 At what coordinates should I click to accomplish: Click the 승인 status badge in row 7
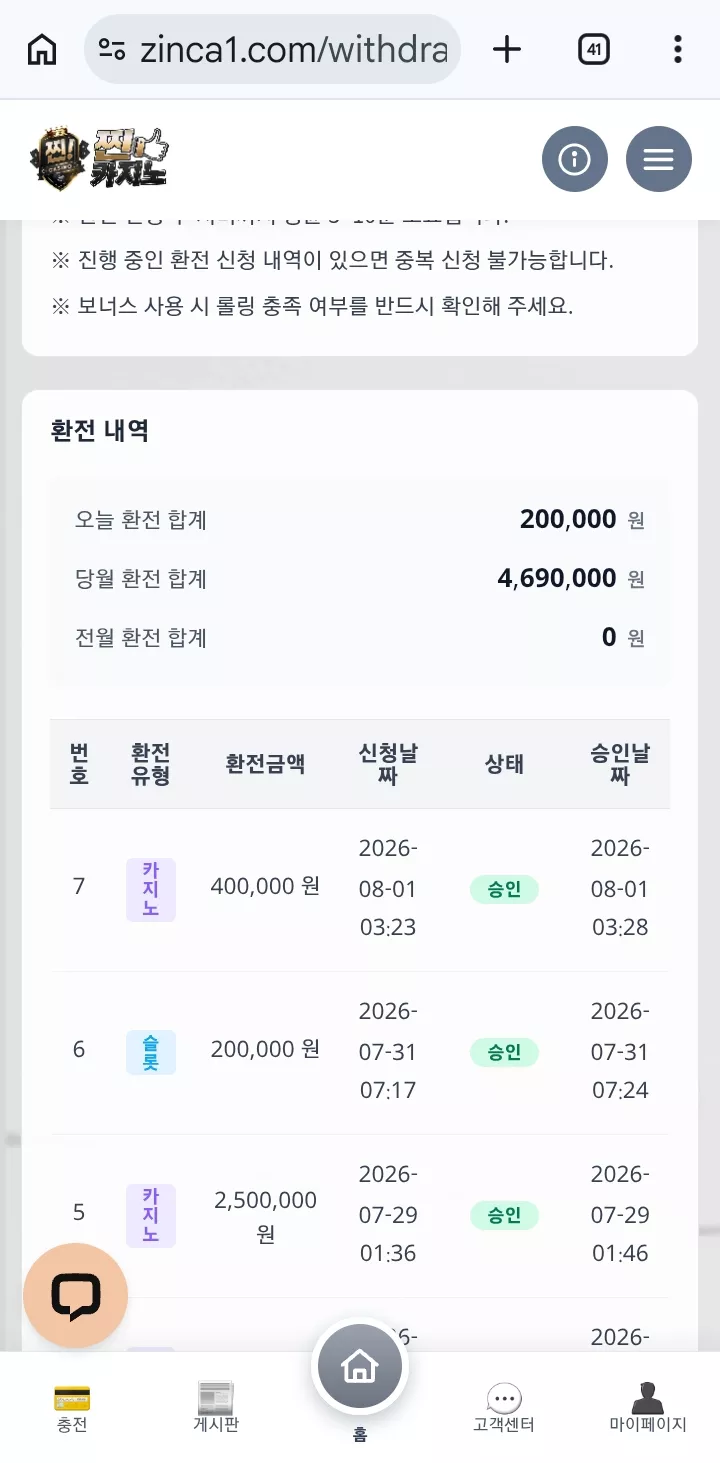click(504, 889)
